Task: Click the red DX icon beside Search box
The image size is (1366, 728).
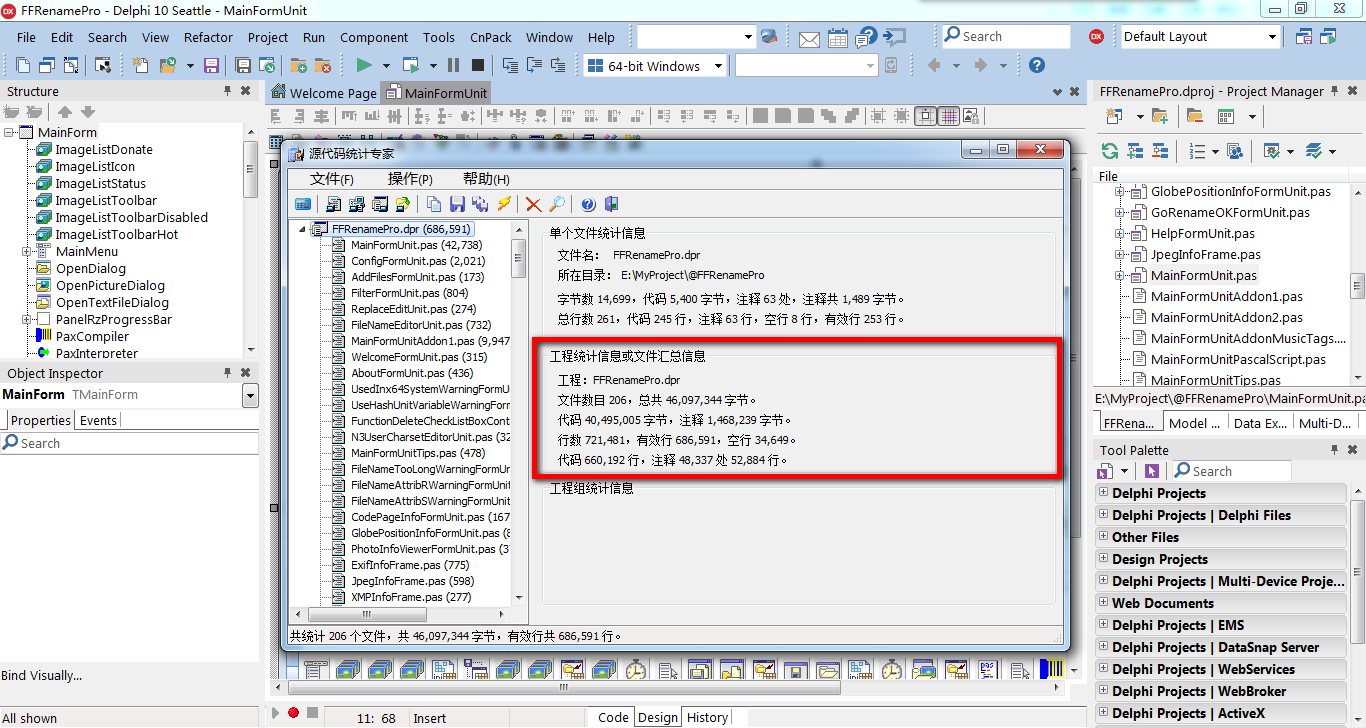Action: click(x=1096, y=36)
